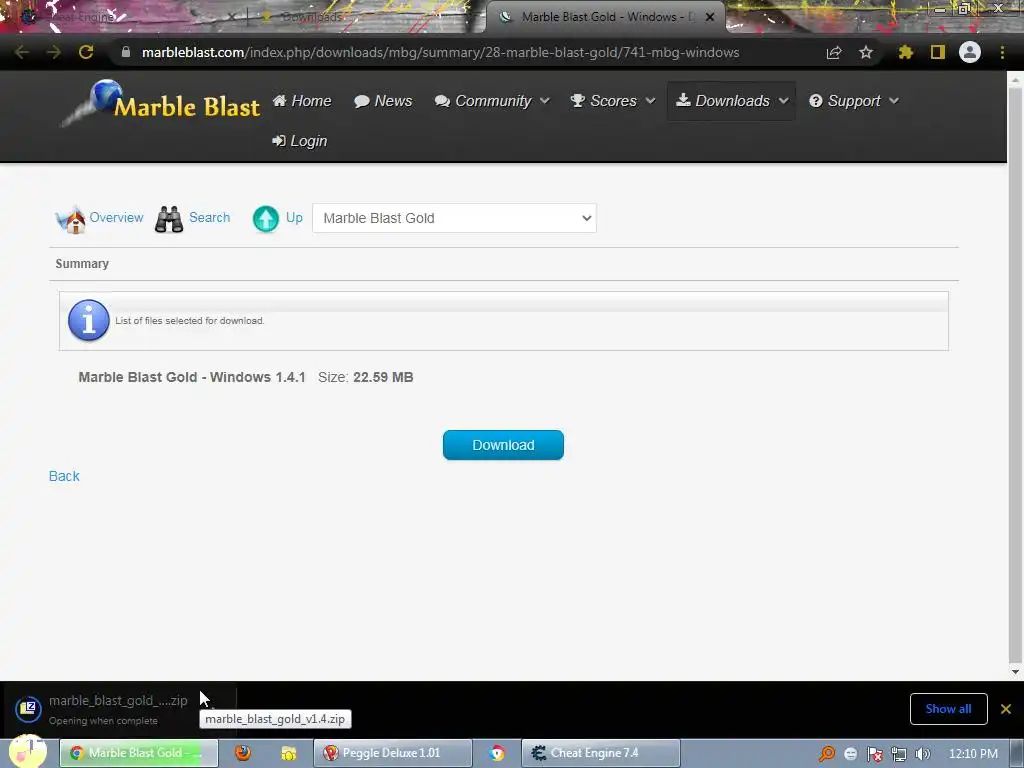Click 'Marble Blast Gold - Windows 1.4.1' text
Screen dimensions: 1024x768
(192, 377)
